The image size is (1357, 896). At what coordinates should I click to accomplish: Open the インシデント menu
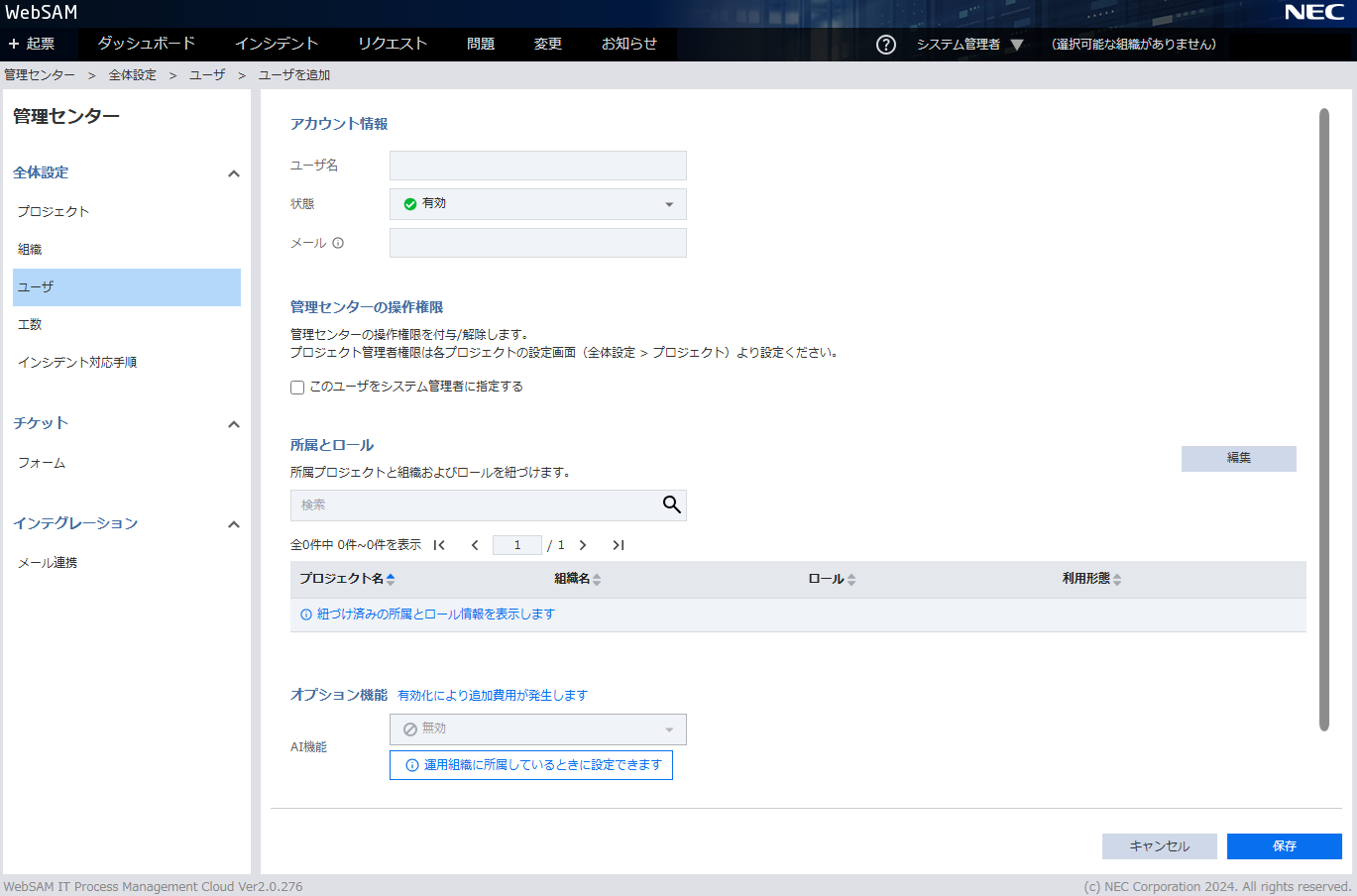coord(277,44)
